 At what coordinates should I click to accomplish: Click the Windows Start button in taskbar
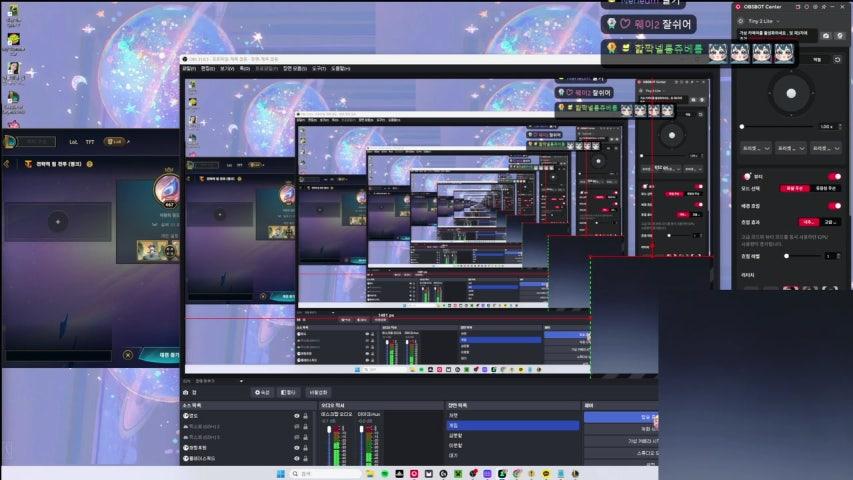coord(281,473)
